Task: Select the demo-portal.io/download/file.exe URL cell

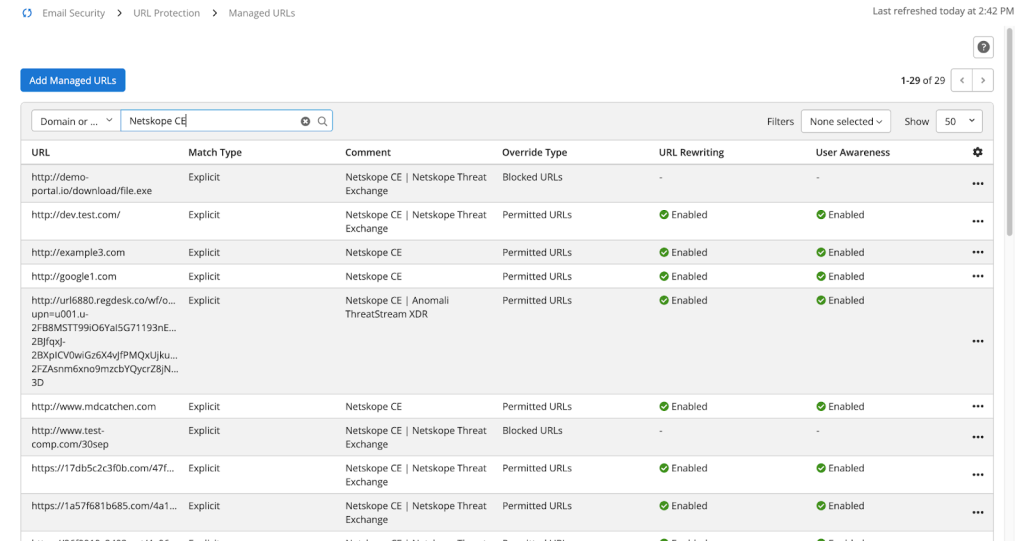Action: (x=91, y=184)
